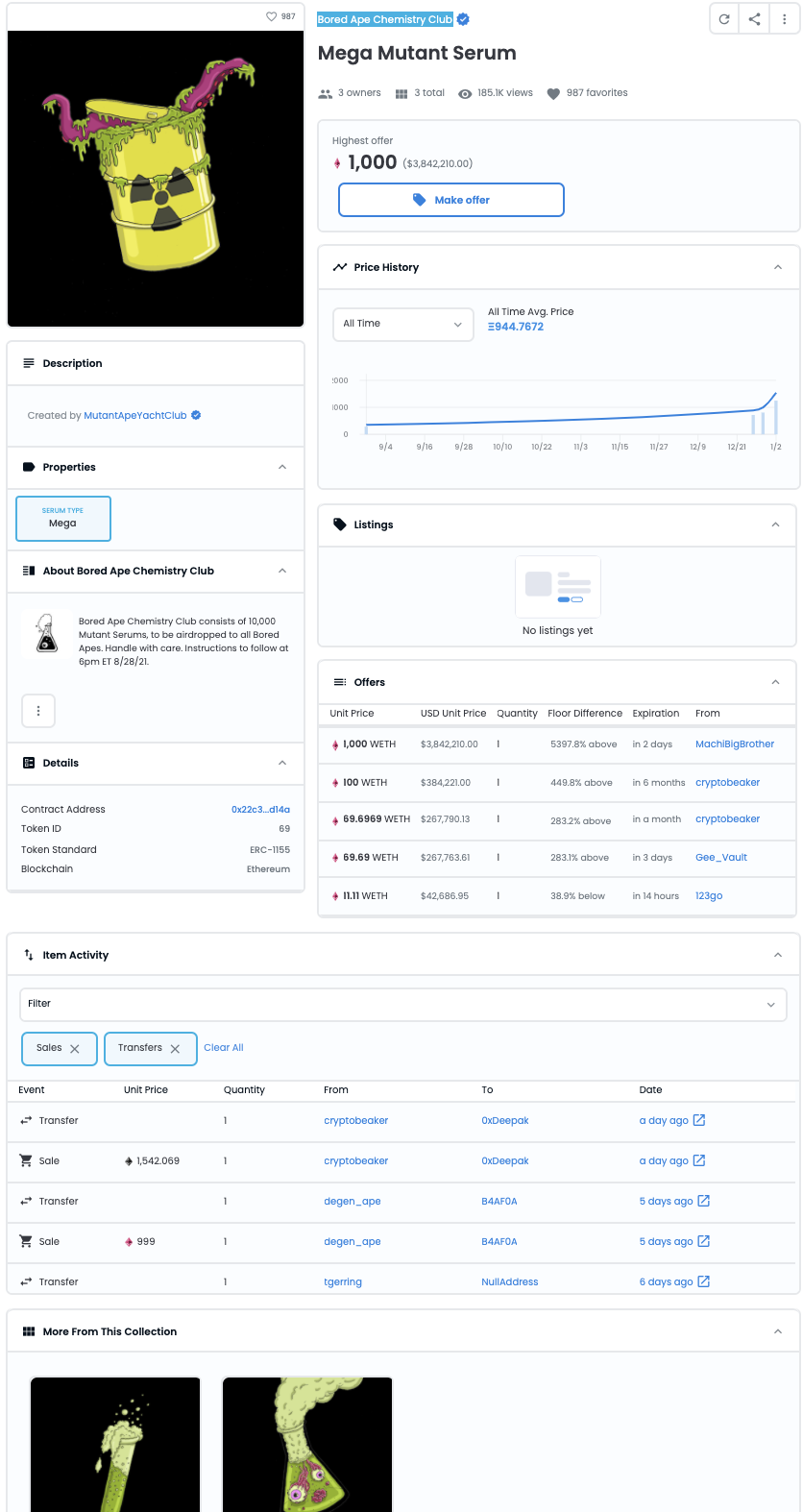Click the refresh metadata icon
The image size is (803, 1512).
tap(724, 19)
